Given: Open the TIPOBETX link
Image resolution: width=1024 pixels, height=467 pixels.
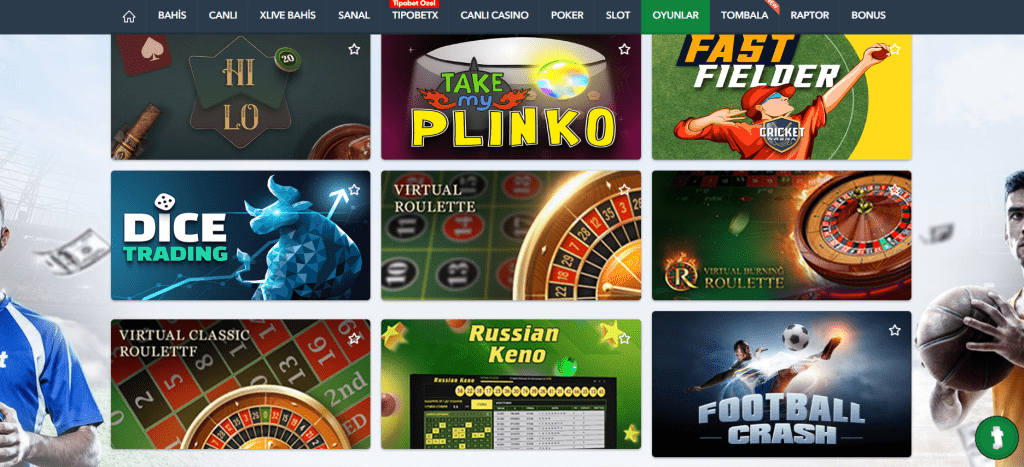Looking at the screenshot, I should [415, 16].
